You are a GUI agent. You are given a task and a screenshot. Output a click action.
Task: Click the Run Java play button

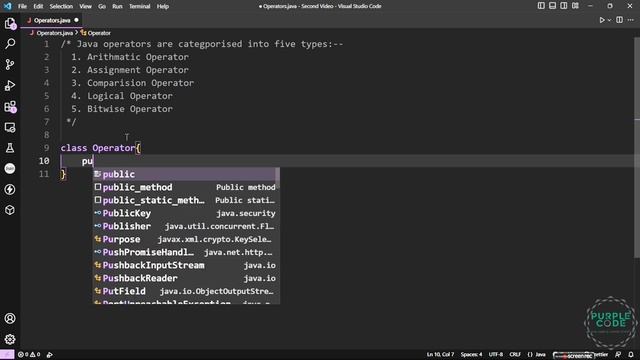point(602,20)
